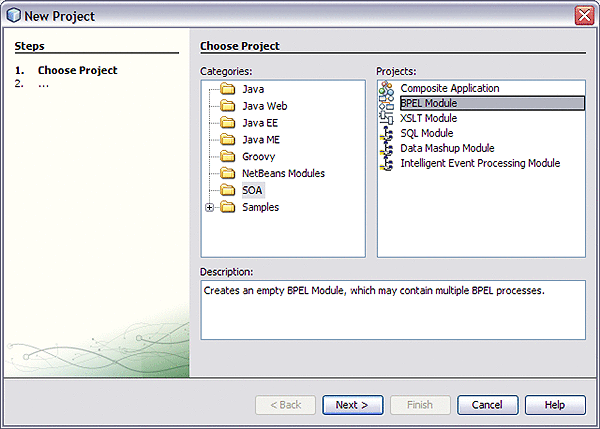
Task: Click the XSLT Module project icon
Action: coord(386,118)
